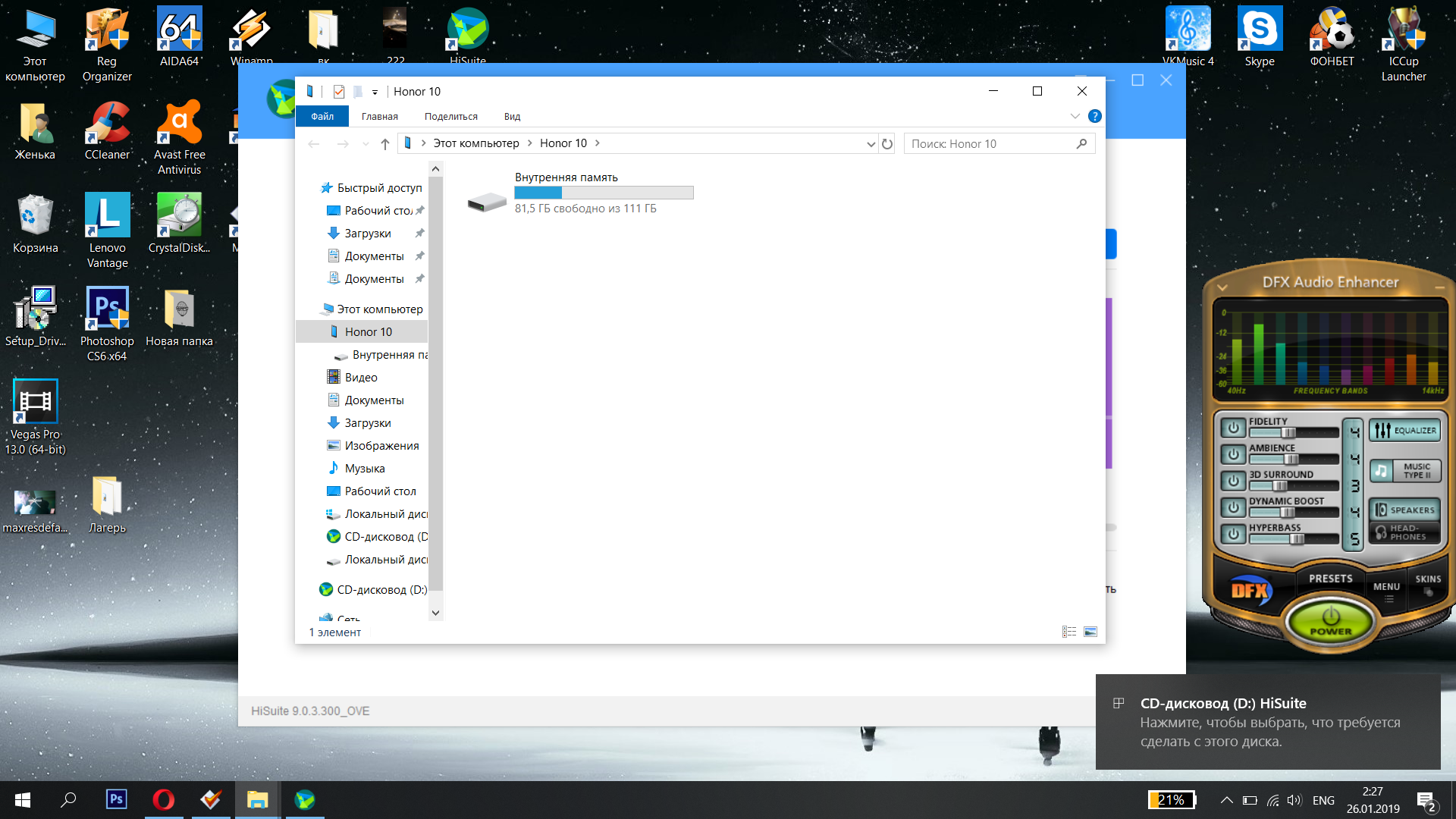Open Quick Access Toolbar customize dropdown
Viewport: 1456px width, 819px height.
click(375, 93)
